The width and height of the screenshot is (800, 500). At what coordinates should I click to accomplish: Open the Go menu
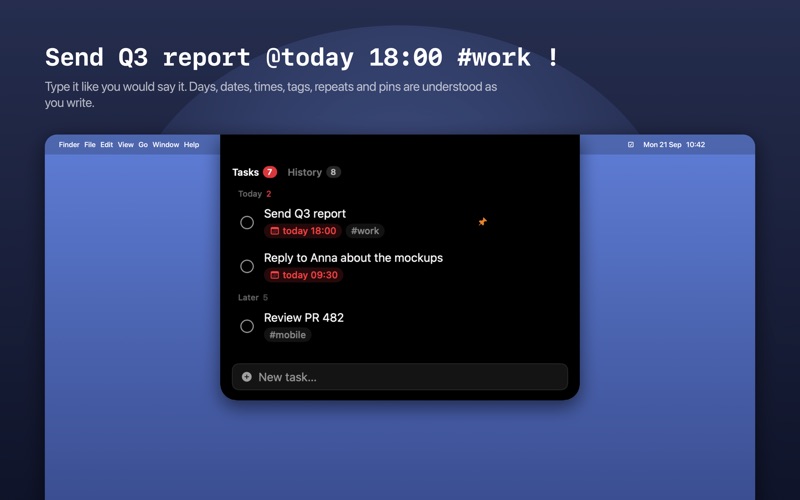143,145
